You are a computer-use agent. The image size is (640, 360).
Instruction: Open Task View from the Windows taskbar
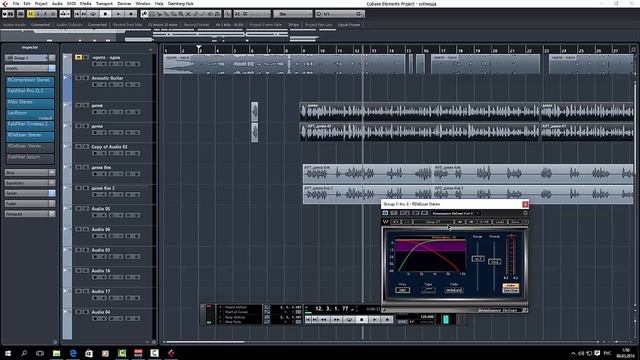click(x=40, y=353)
